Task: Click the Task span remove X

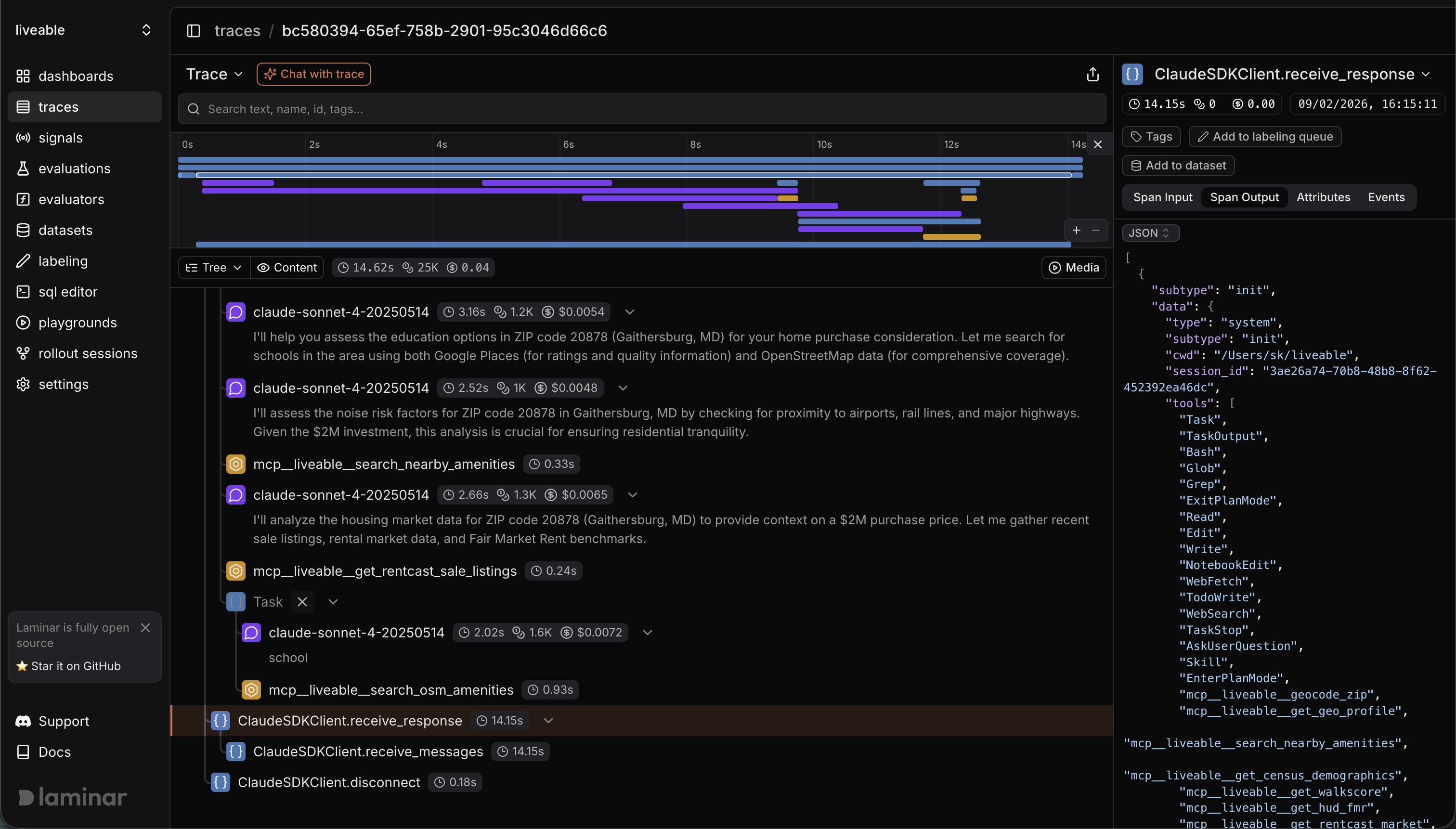Action: click(x=302, y=602)
